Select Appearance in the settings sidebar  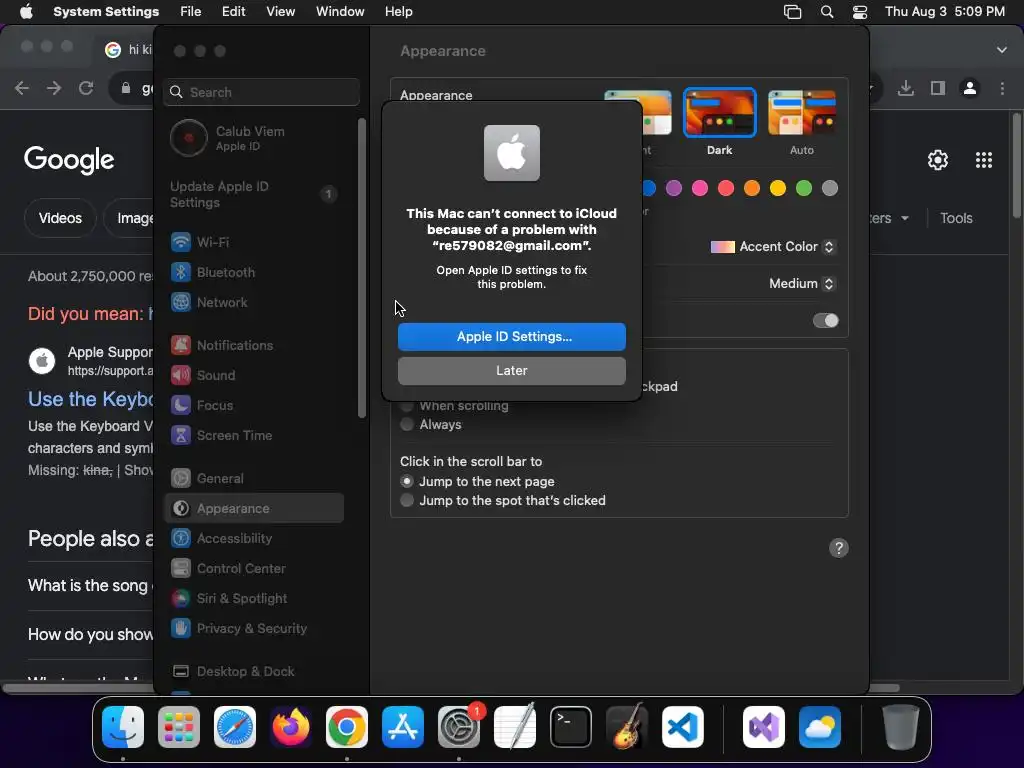(x=255, y=509)
